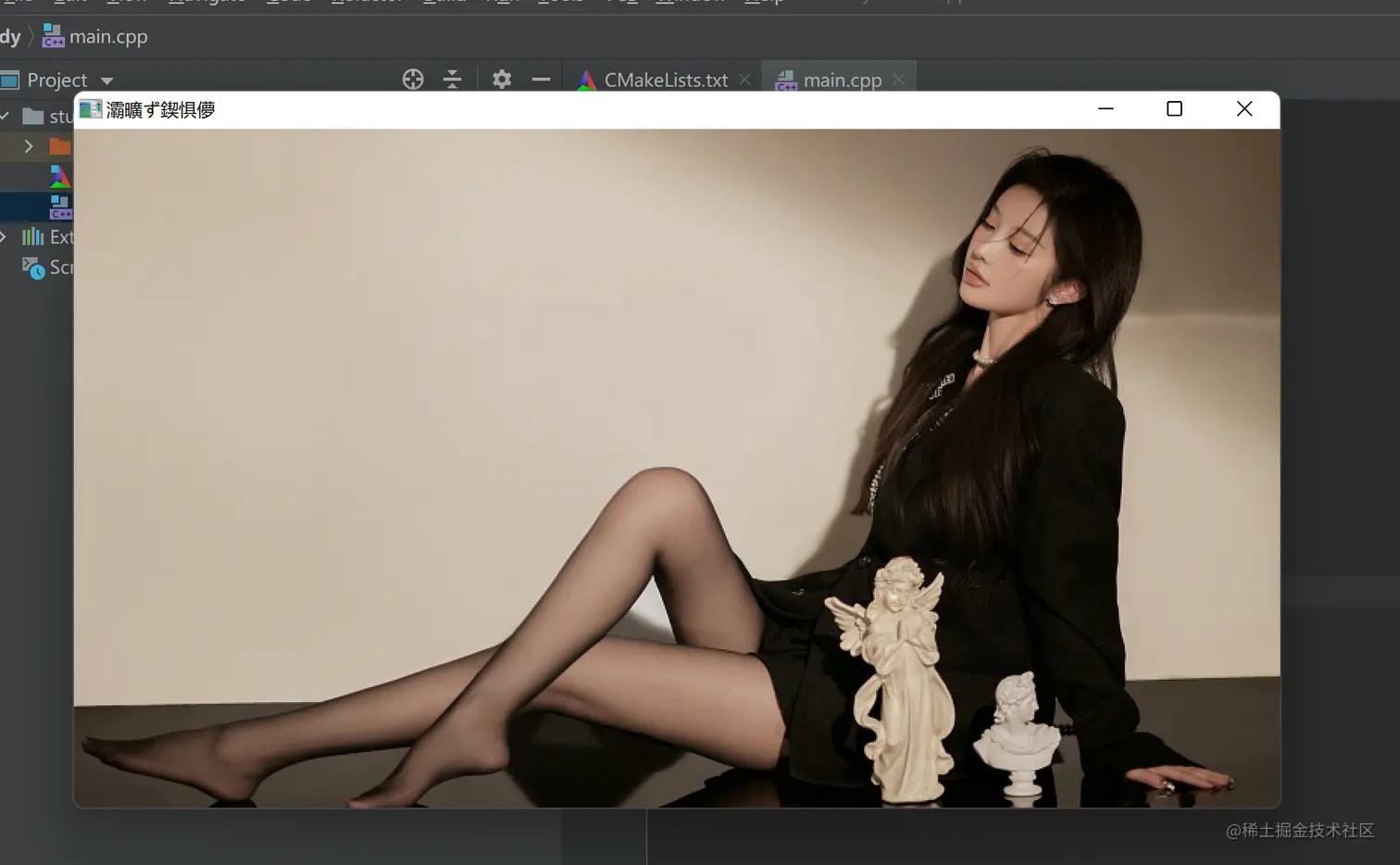Click the CMake file icon in the project tree

[x=60, y=176]
